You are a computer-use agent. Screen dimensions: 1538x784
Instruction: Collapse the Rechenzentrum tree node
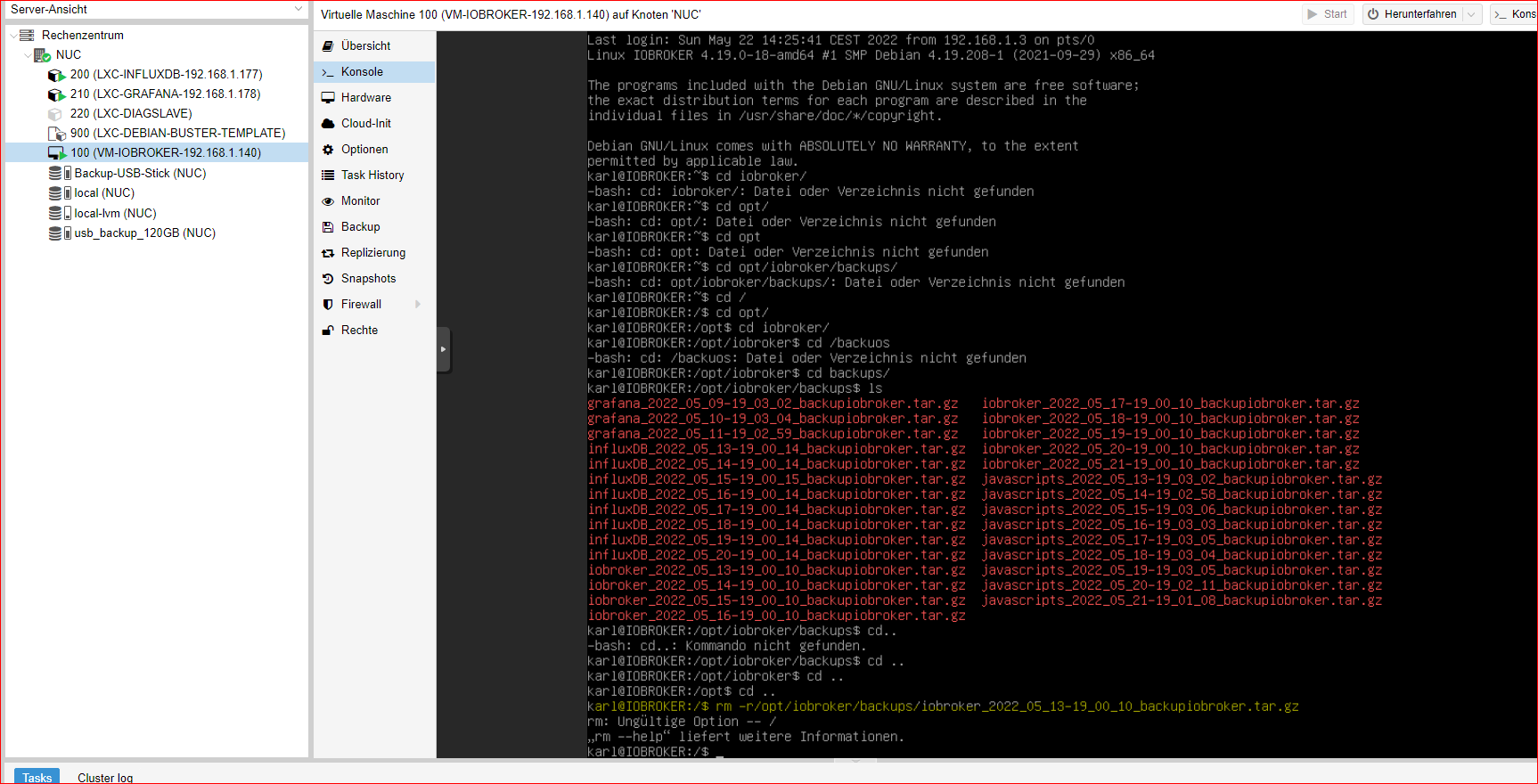13,35
